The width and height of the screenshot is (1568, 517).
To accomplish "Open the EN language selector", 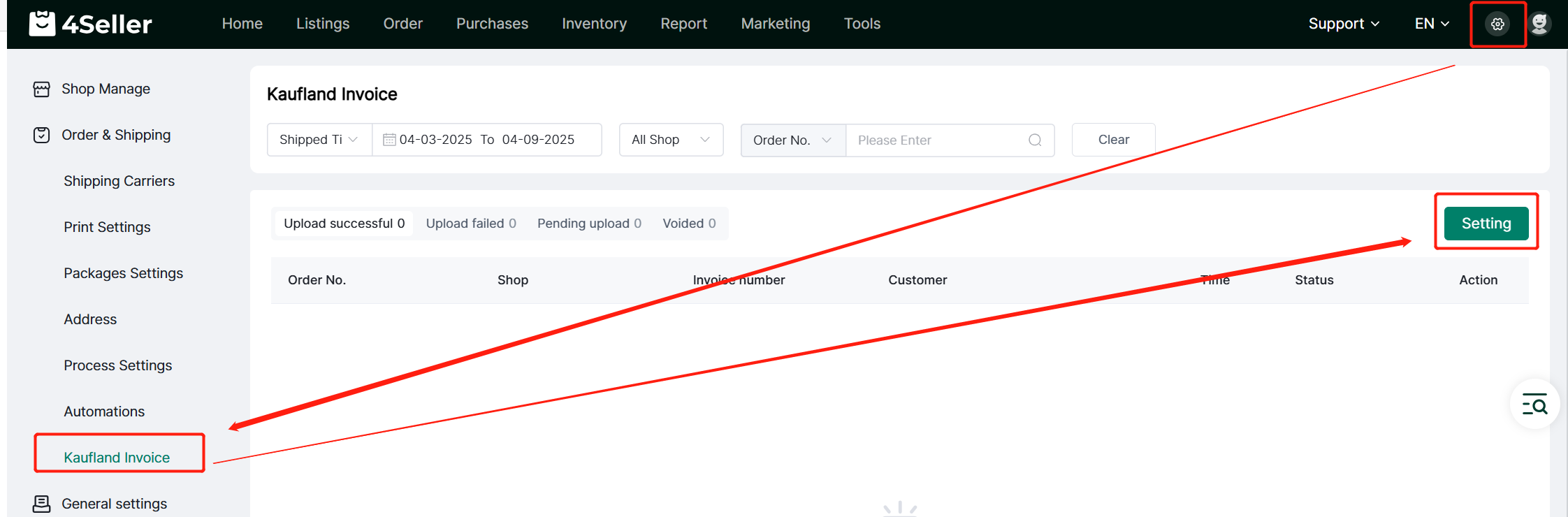I will [1432, 24].
